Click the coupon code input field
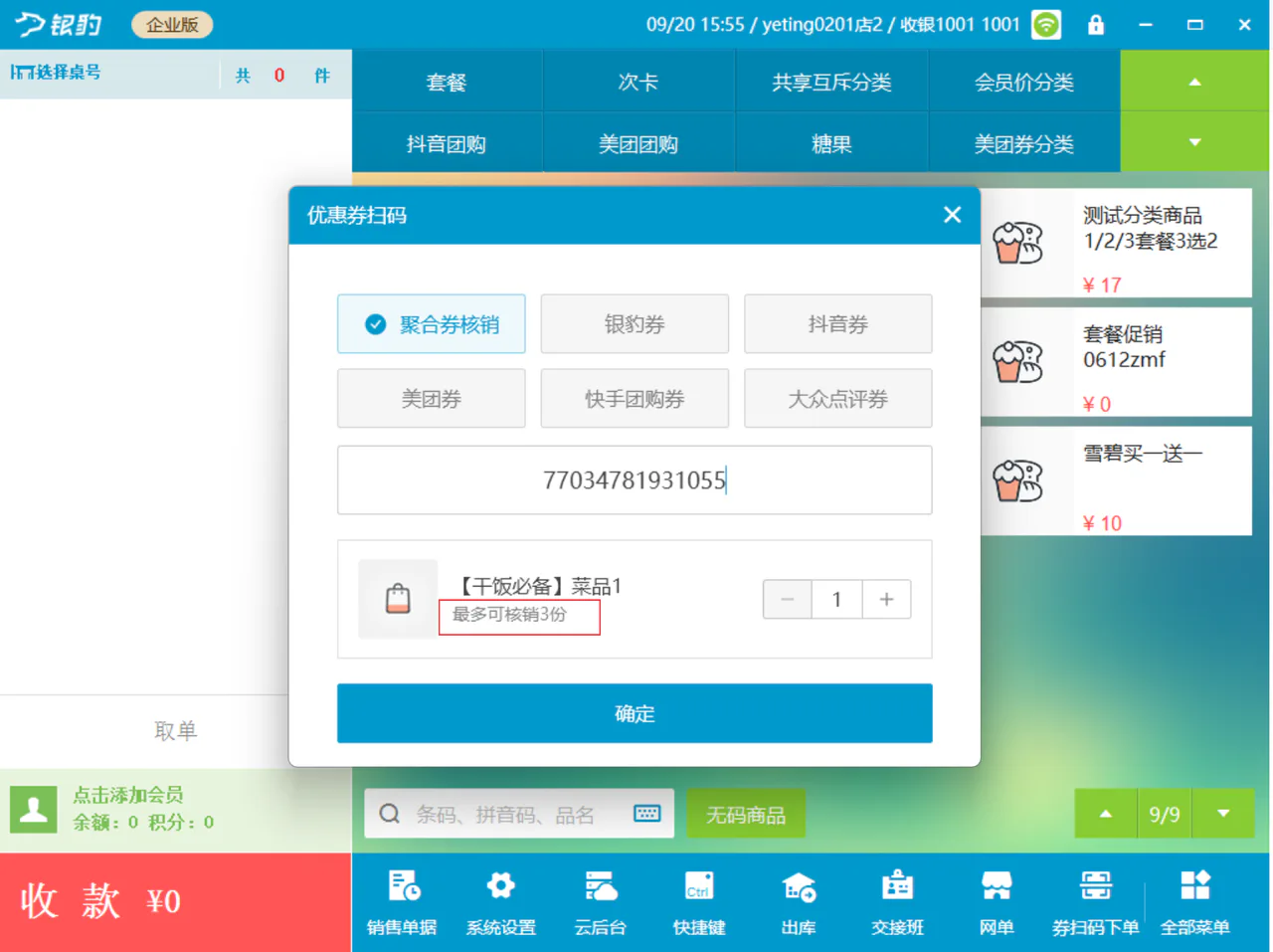Image resolution: width=1273 pixels, height=952 pixels. click(635, 480)
